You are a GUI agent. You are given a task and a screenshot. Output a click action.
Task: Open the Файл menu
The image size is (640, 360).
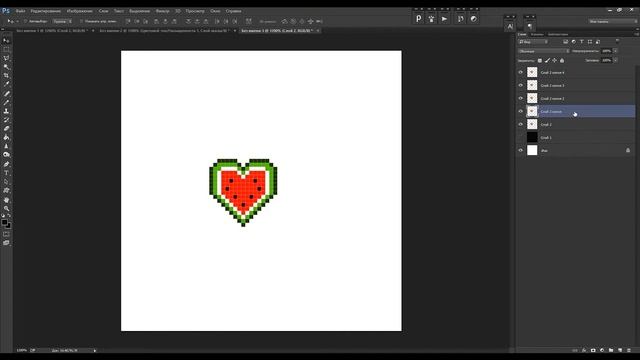click(20, 11)
